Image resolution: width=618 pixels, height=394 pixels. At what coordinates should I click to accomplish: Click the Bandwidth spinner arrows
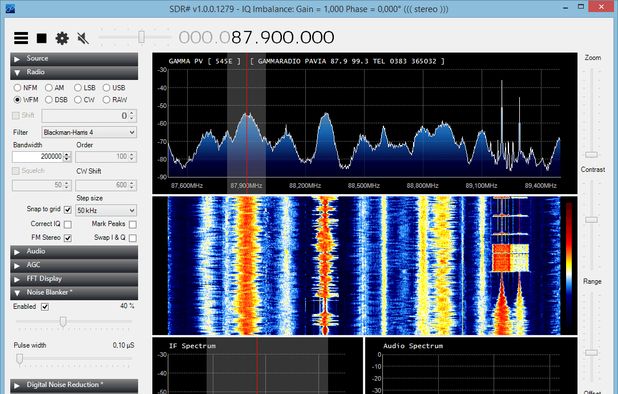pyautogui.click(x=67, y=157)
